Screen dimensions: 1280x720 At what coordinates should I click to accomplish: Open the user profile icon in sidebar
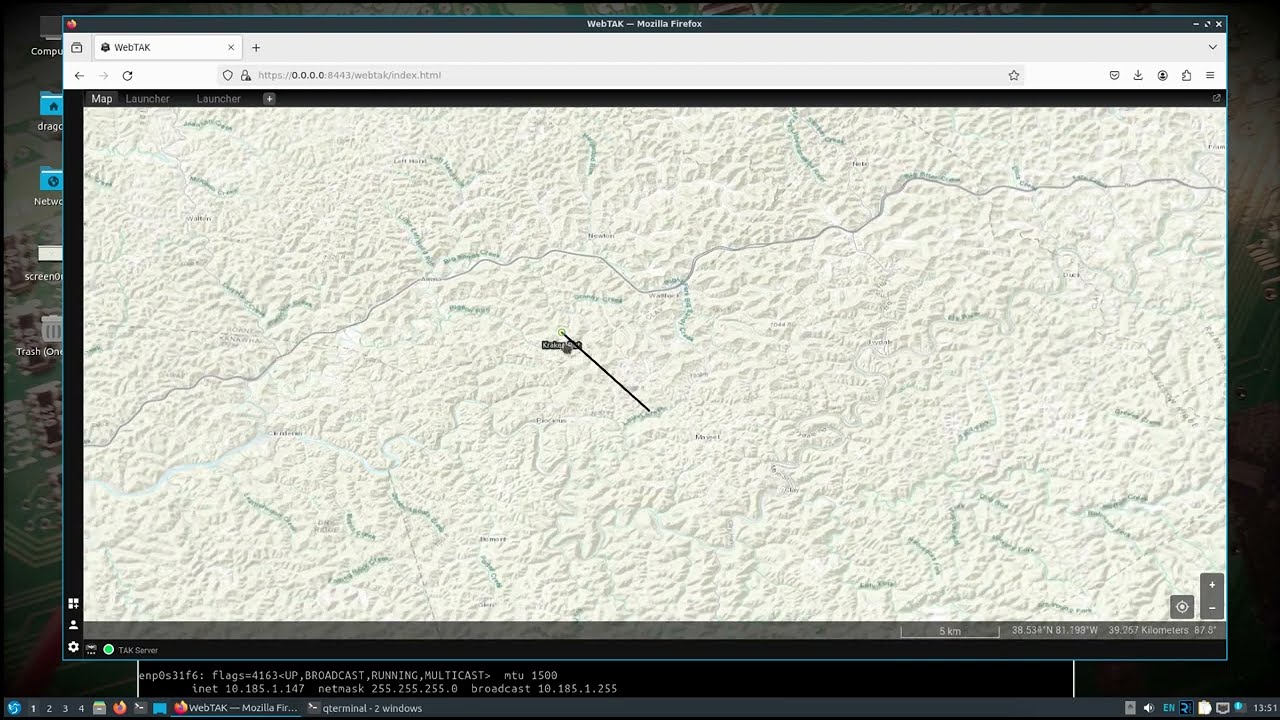pyautogui.click(x=73, y=625)
